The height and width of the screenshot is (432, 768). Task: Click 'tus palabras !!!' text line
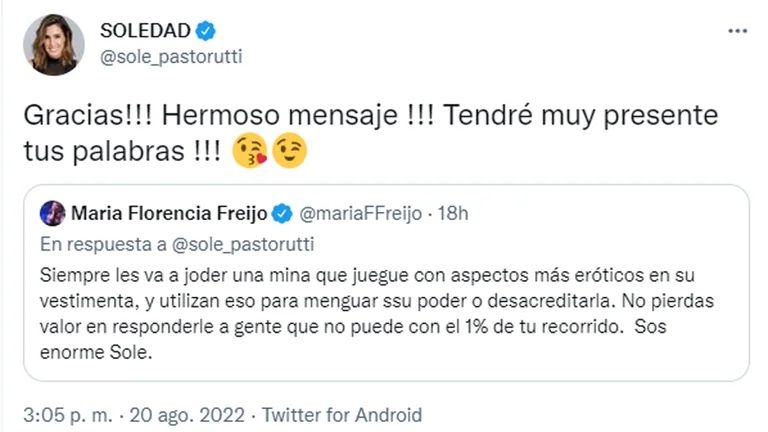point(127,150)
